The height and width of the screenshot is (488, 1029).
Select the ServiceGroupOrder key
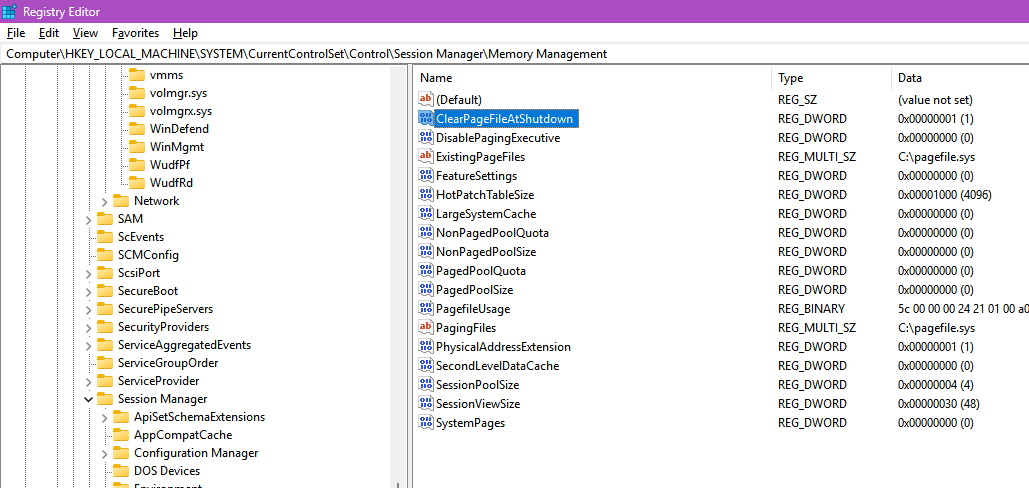[168, 363]
